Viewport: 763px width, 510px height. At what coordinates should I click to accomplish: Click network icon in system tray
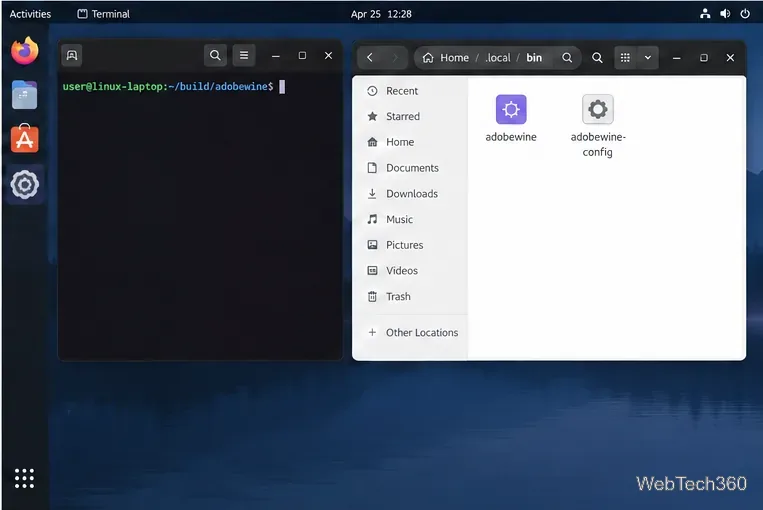705,14
